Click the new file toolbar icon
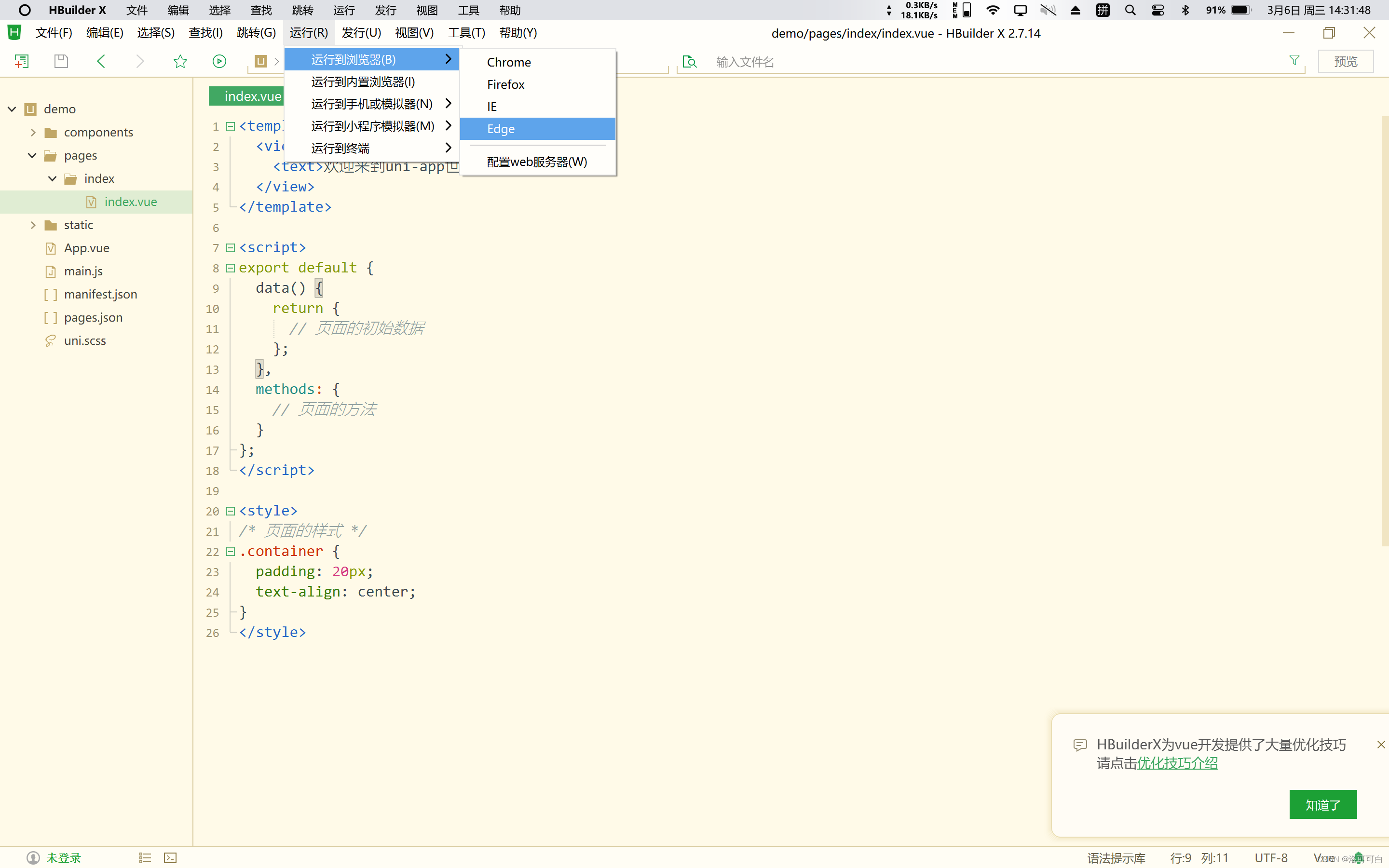This screenshot has width=1389, height=868. (21, 61)
